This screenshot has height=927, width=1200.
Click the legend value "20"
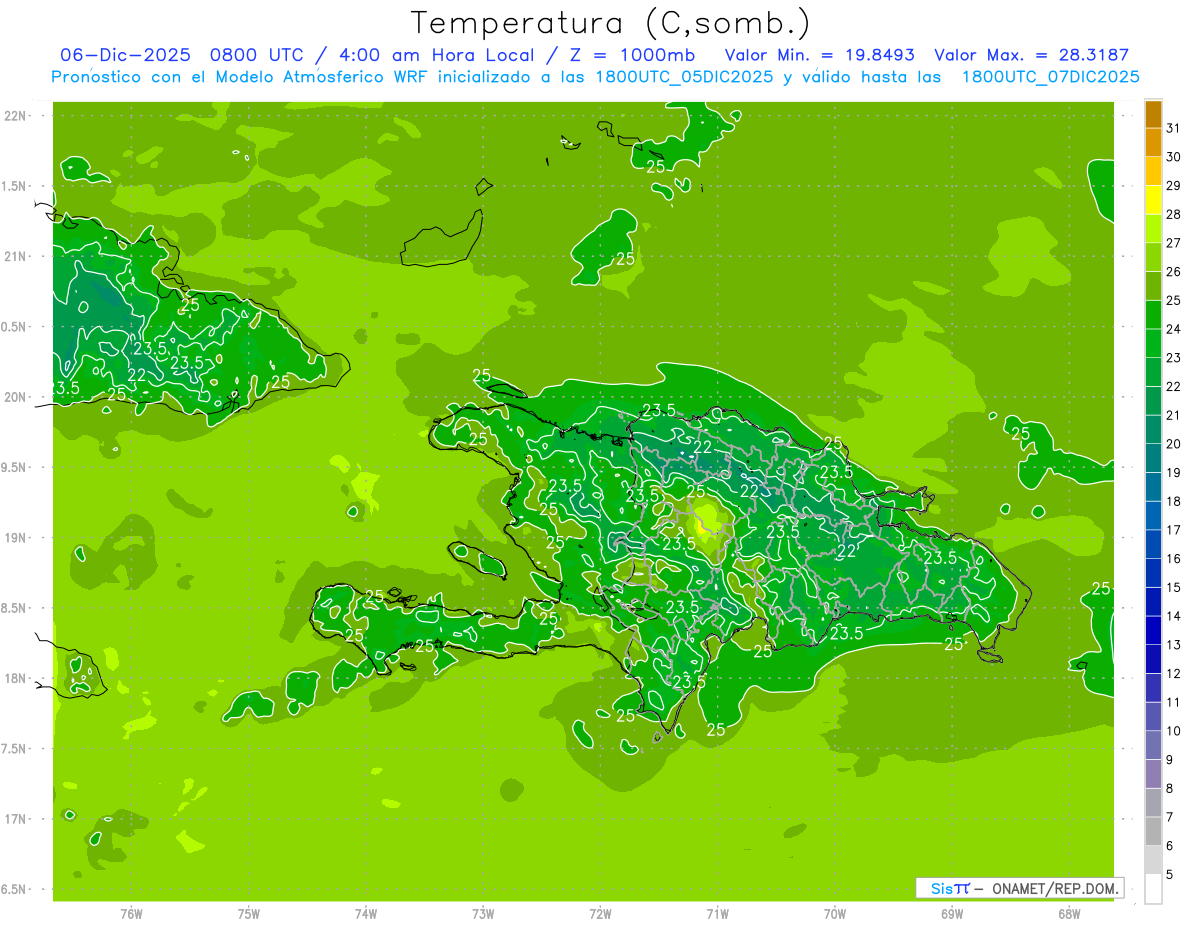pos(1173,444)
